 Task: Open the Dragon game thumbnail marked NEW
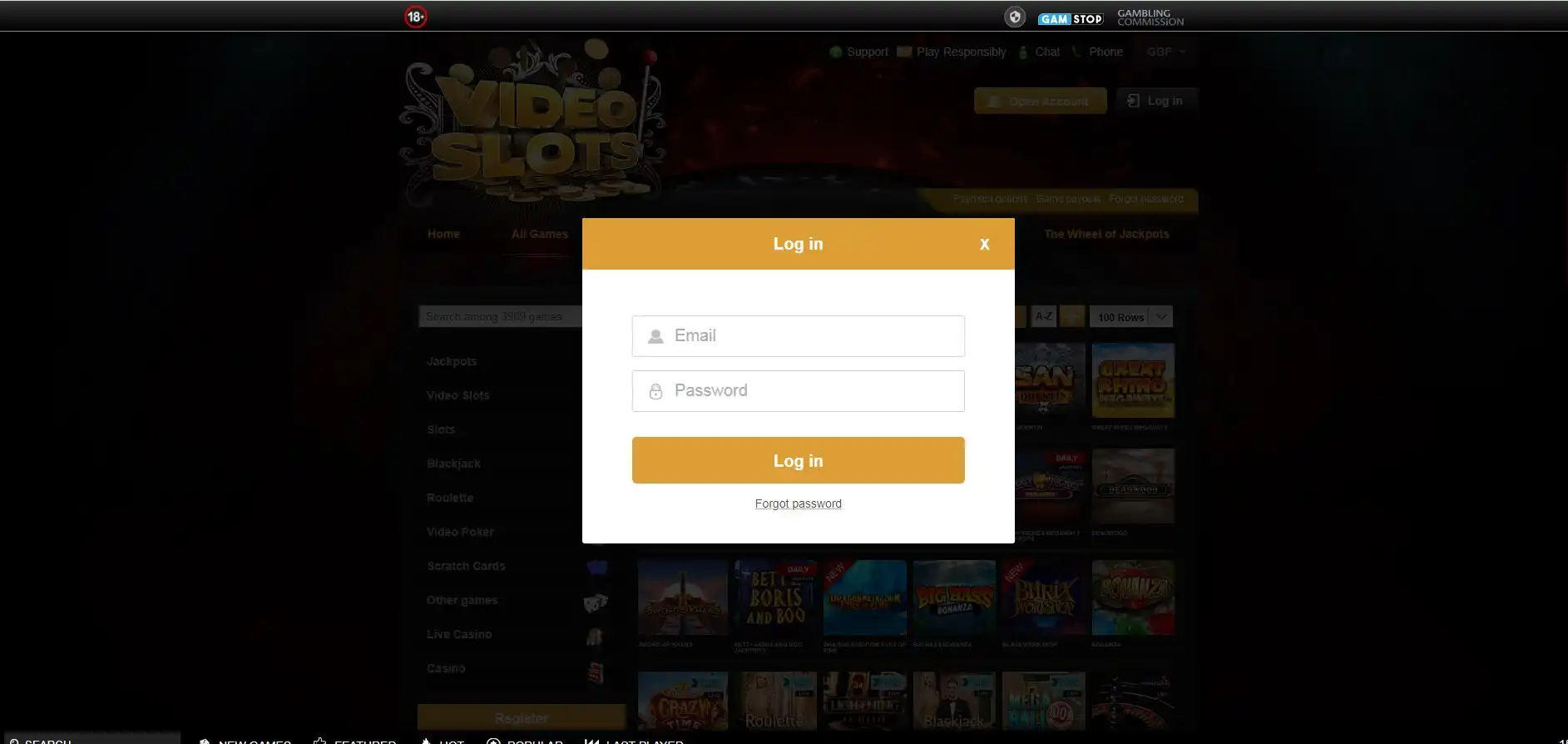pyautogui.click(x=865, y=598)
